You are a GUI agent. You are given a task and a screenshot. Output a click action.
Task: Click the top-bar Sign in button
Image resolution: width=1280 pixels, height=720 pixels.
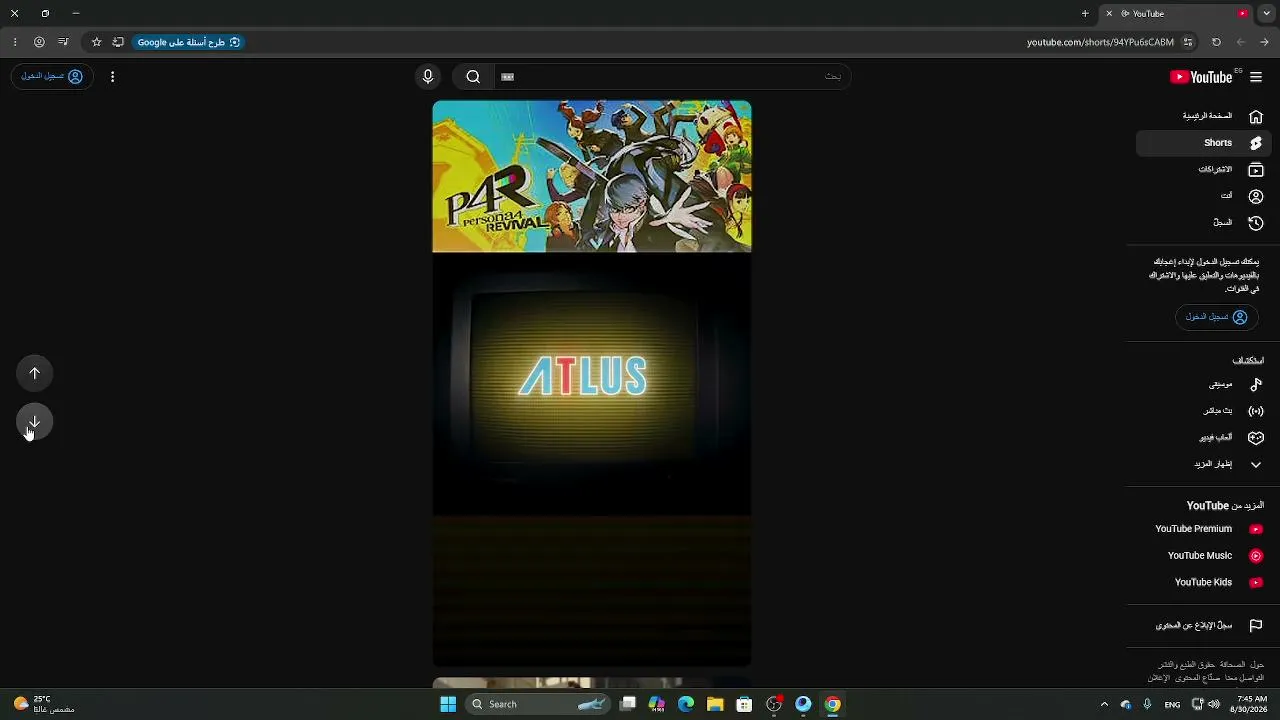52,77
